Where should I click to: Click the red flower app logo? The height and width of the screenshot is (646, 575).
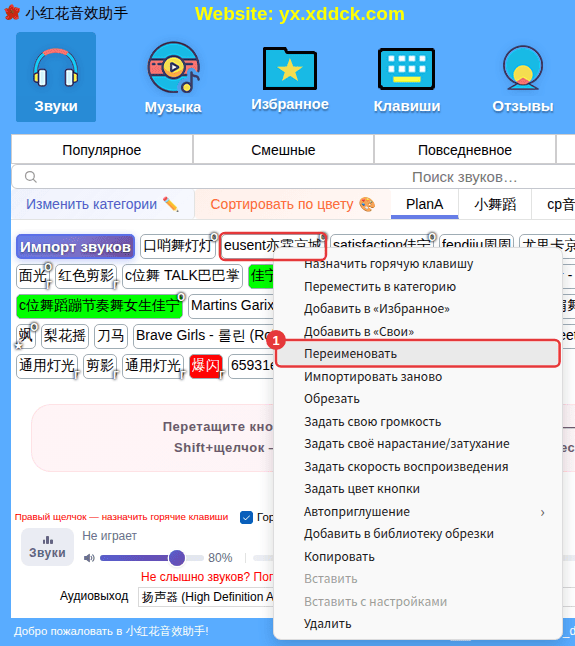pos(12,13)
